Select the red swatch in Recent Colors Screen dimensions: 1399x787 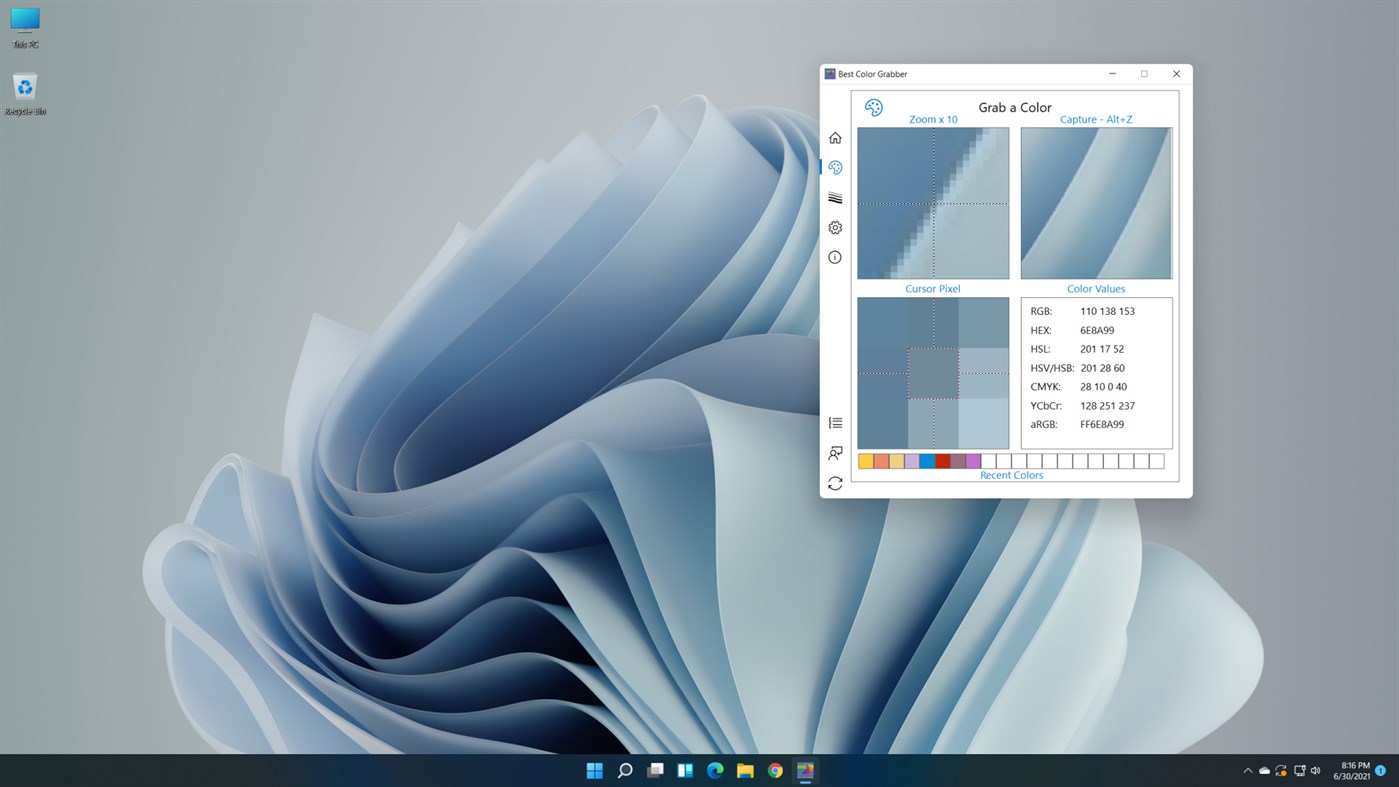pos(943,460)
